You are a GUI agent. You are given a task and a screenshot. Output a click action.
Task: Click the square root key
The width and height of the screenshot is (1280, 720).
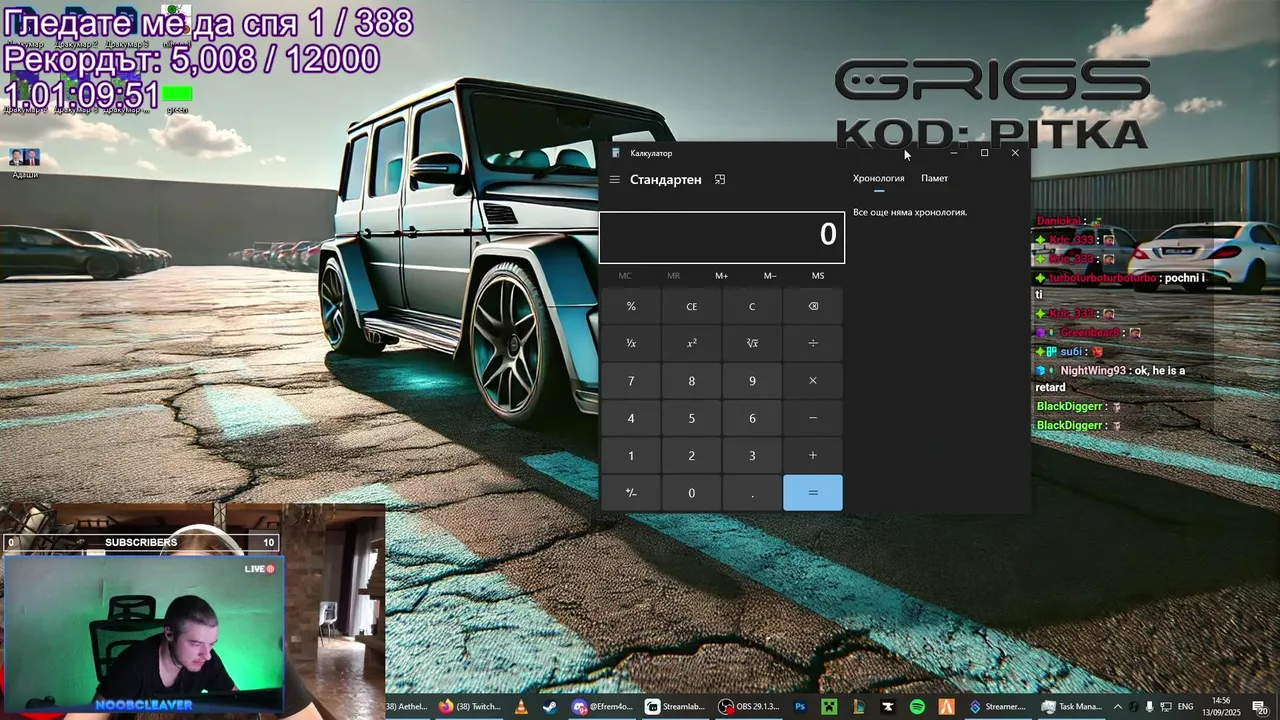click(x=752, y=344)
